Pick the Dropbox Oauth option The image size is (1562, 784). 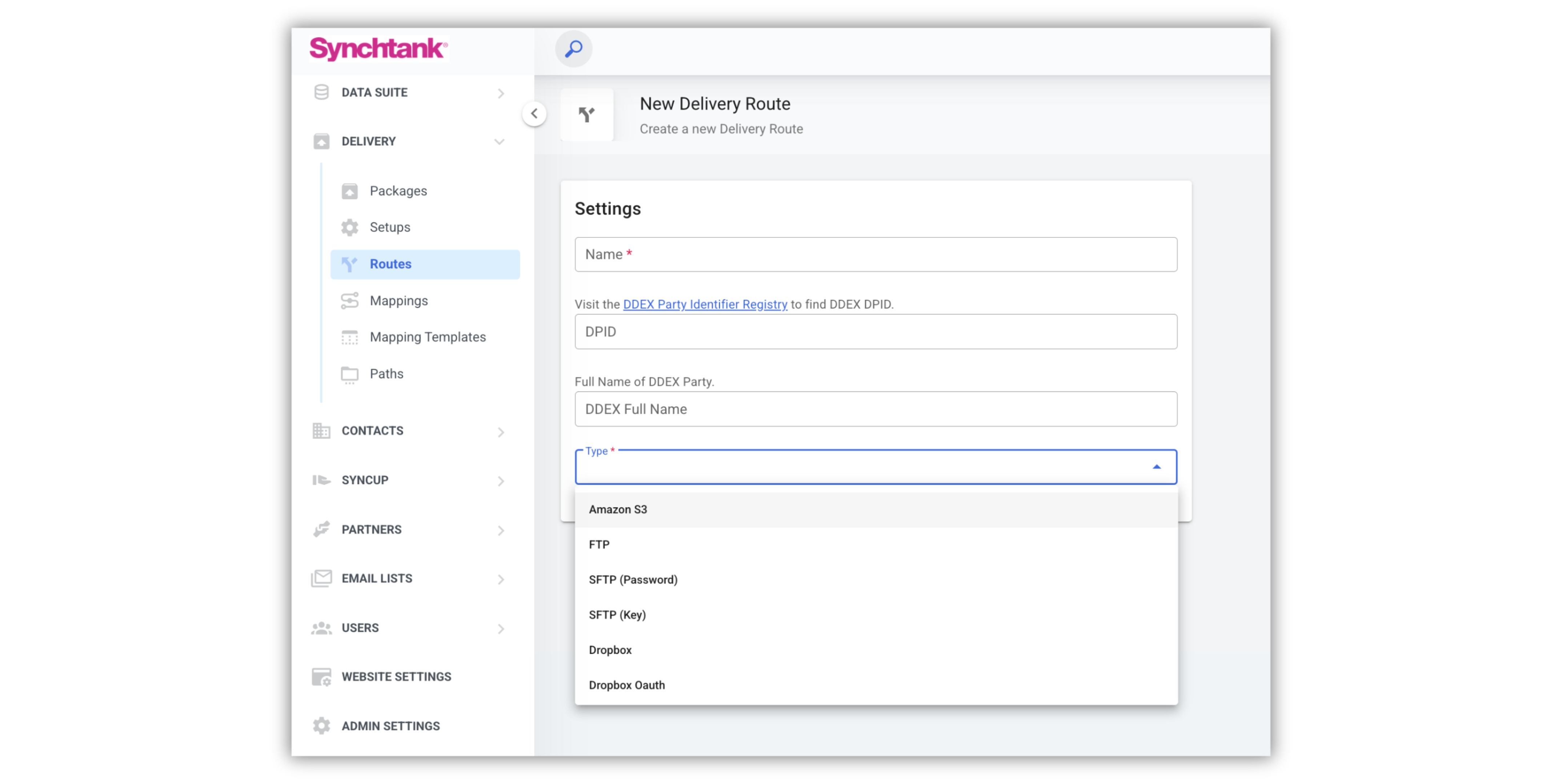[876, 685]
